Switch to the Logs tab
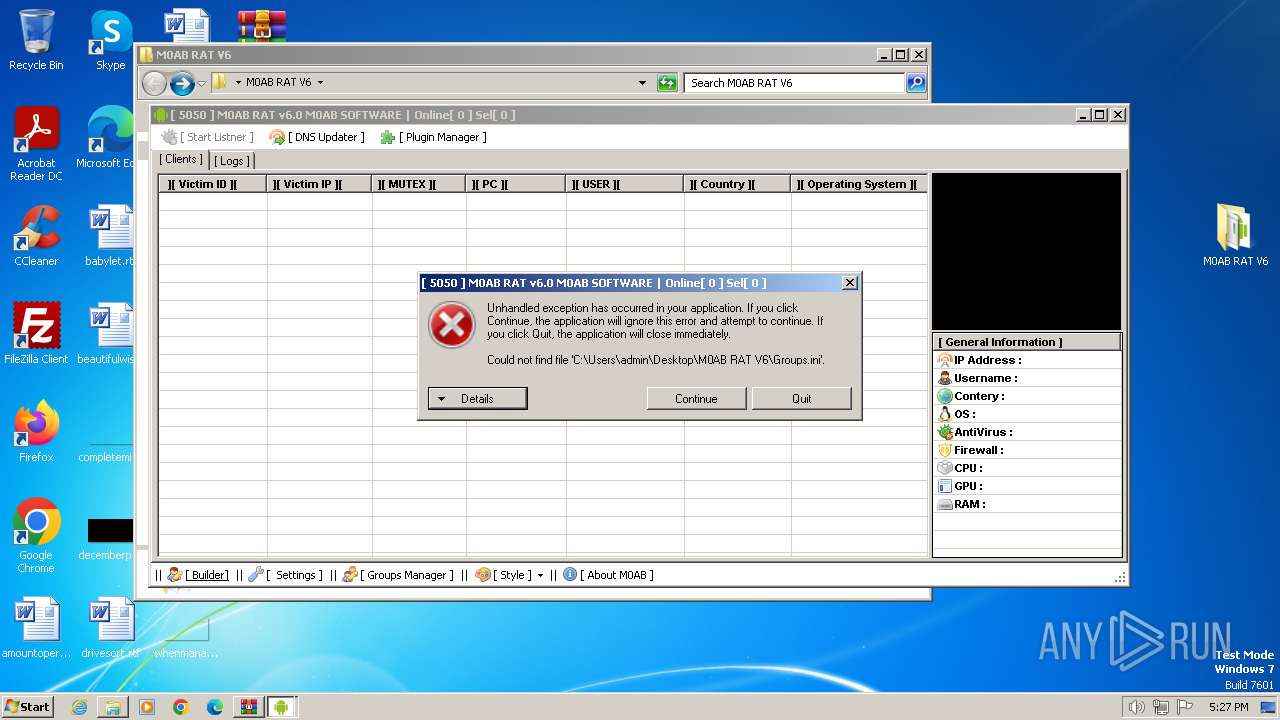Viewport: 1280px width, 720px height. coord(232,160)
